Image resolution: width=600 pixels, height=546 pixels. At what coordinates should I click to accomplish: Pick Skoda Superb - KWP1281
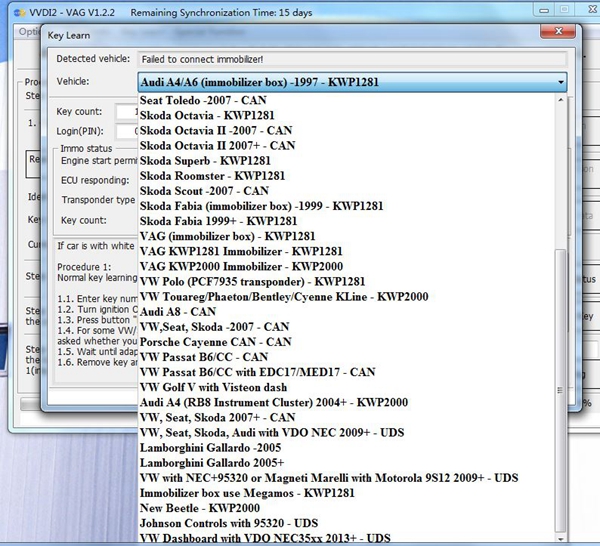coord(346,161)
